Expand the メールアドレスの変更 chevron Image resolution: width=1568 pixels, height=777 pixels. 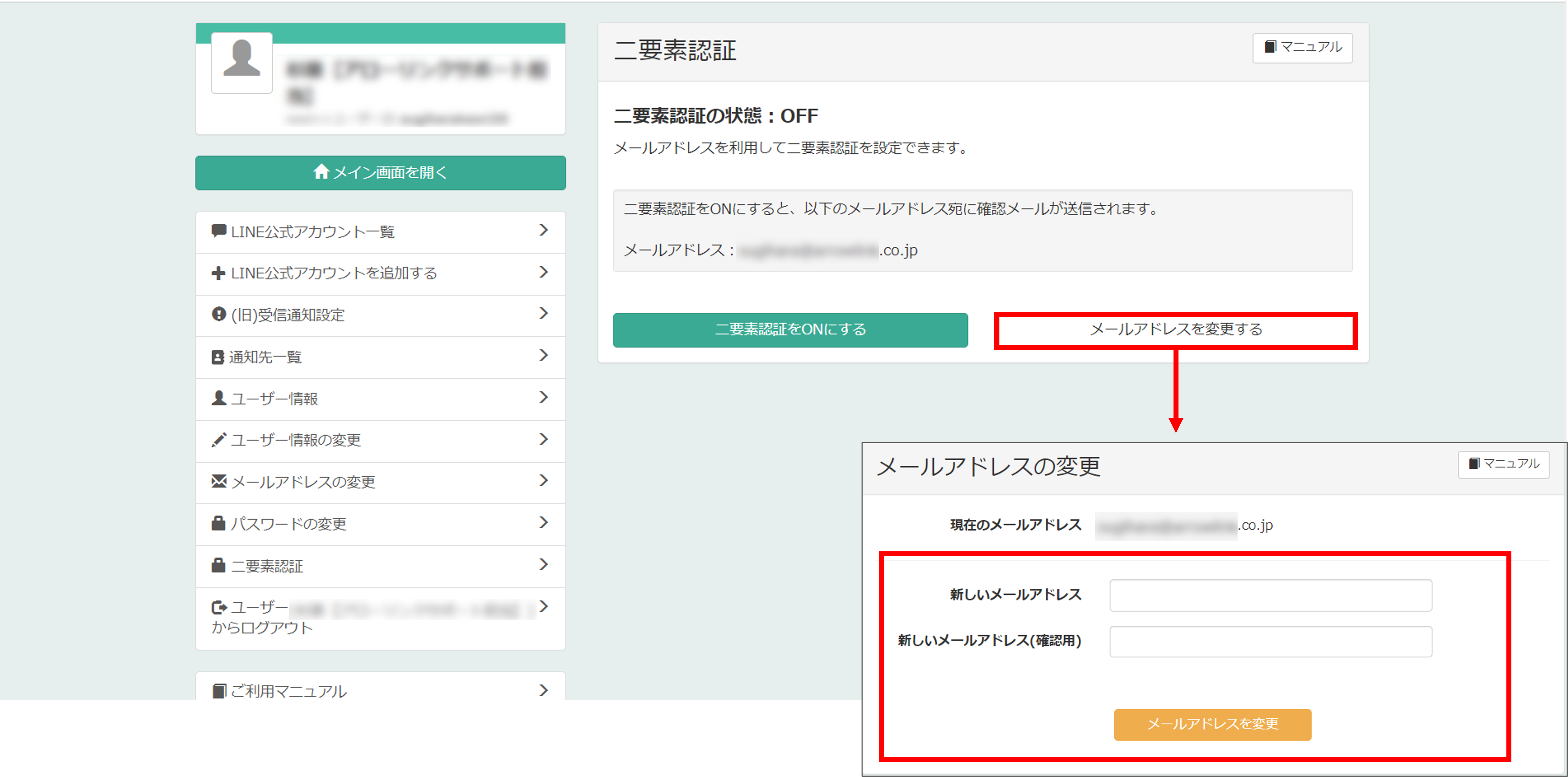pyautogui.click(x=544, y=481)
